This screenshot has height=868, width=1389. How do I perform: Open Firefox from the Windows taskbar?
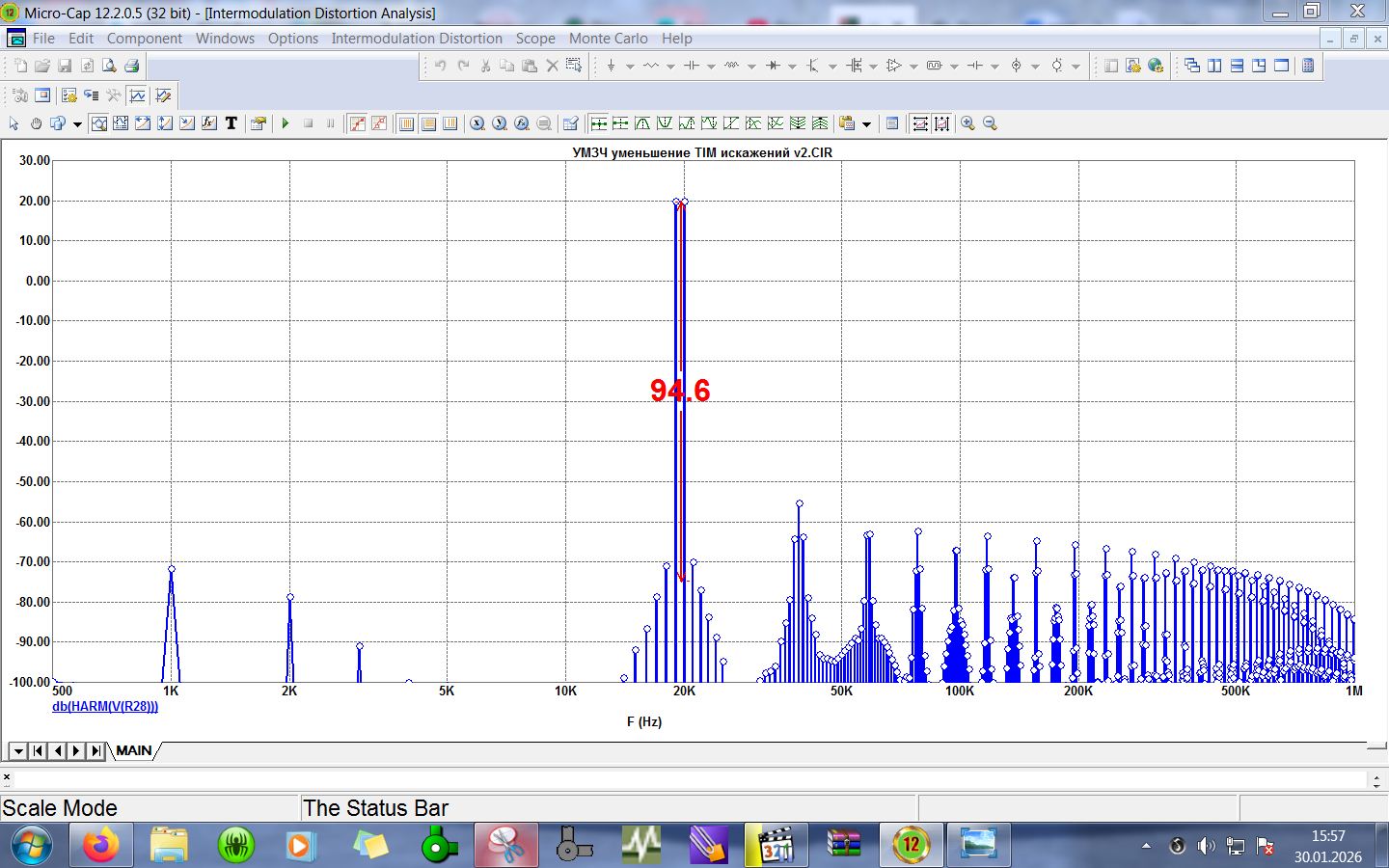(100, 846)
